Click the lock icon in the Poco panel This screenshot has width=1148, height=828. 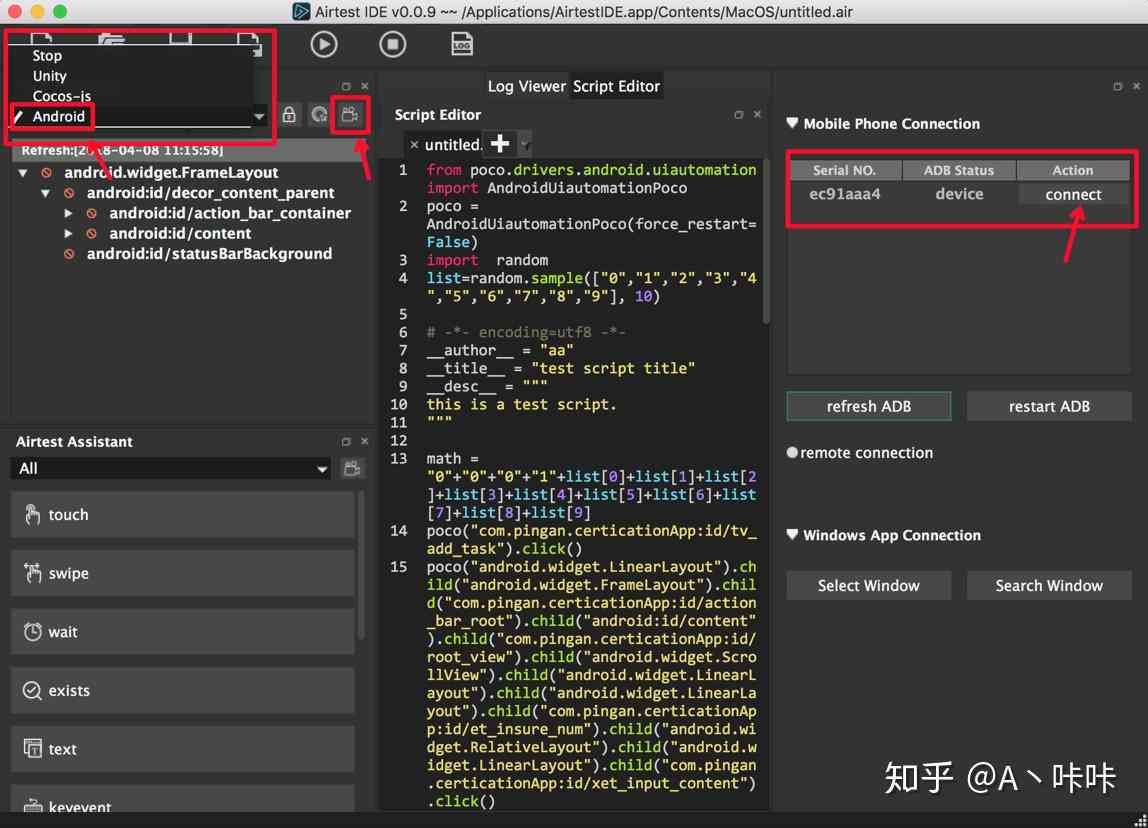(x=289, y=115)
